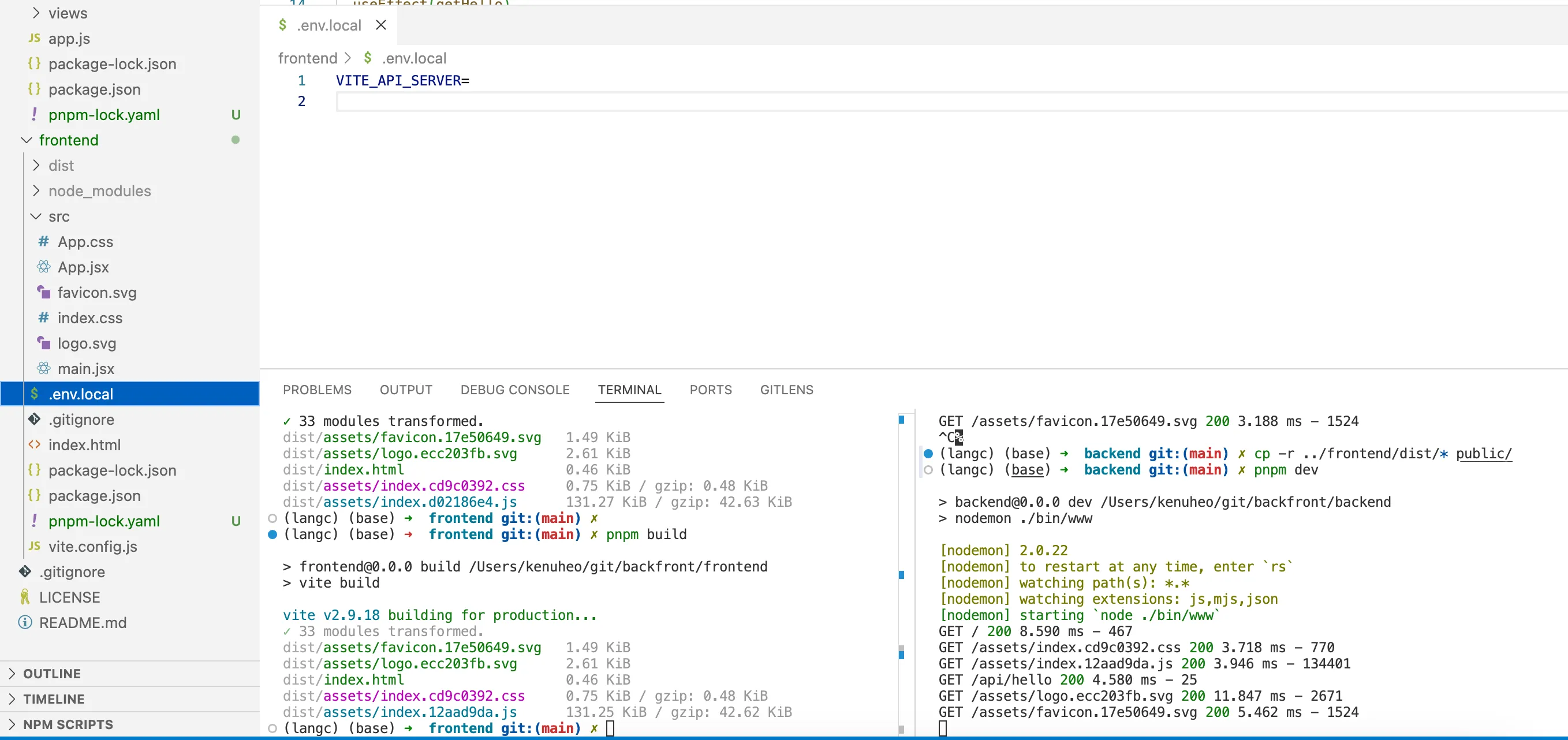Click the frontend breadcrumb segment
This screenshot has width=1568, height=740.
[x=307, y=58]
